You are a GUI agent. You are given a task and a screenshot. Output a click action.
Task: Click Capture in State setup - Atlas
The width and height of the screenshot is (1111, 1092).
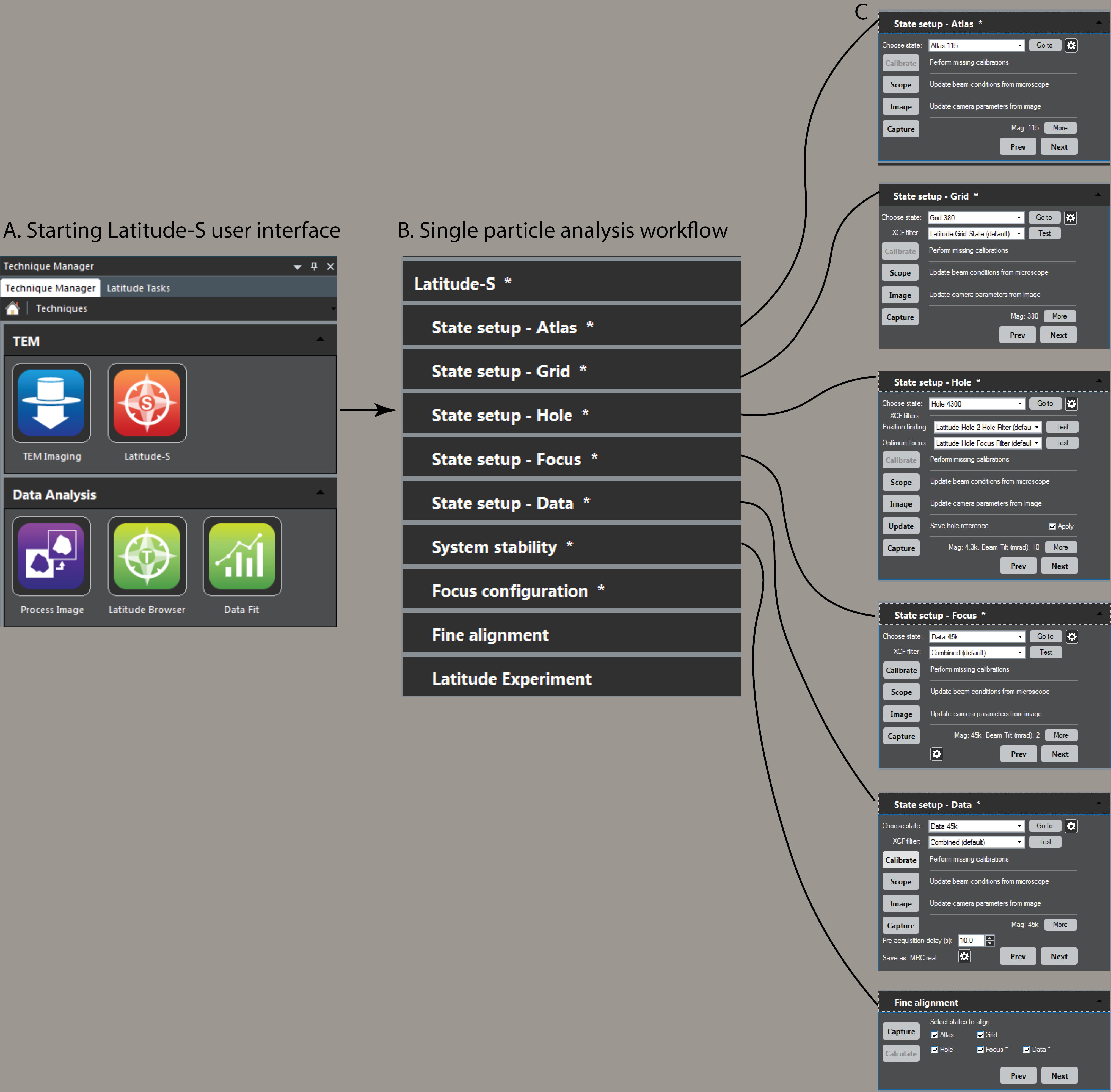coord(900,129)
